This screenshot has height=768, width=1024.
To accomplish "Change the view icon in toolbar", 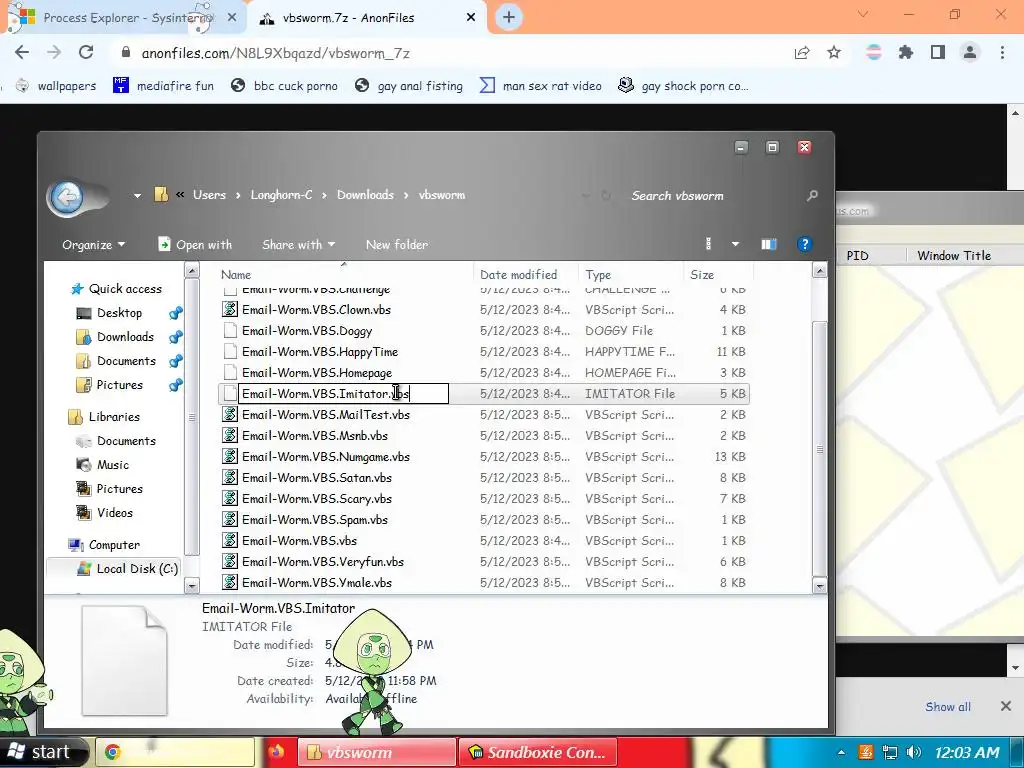I will click(x=709, y=244).
